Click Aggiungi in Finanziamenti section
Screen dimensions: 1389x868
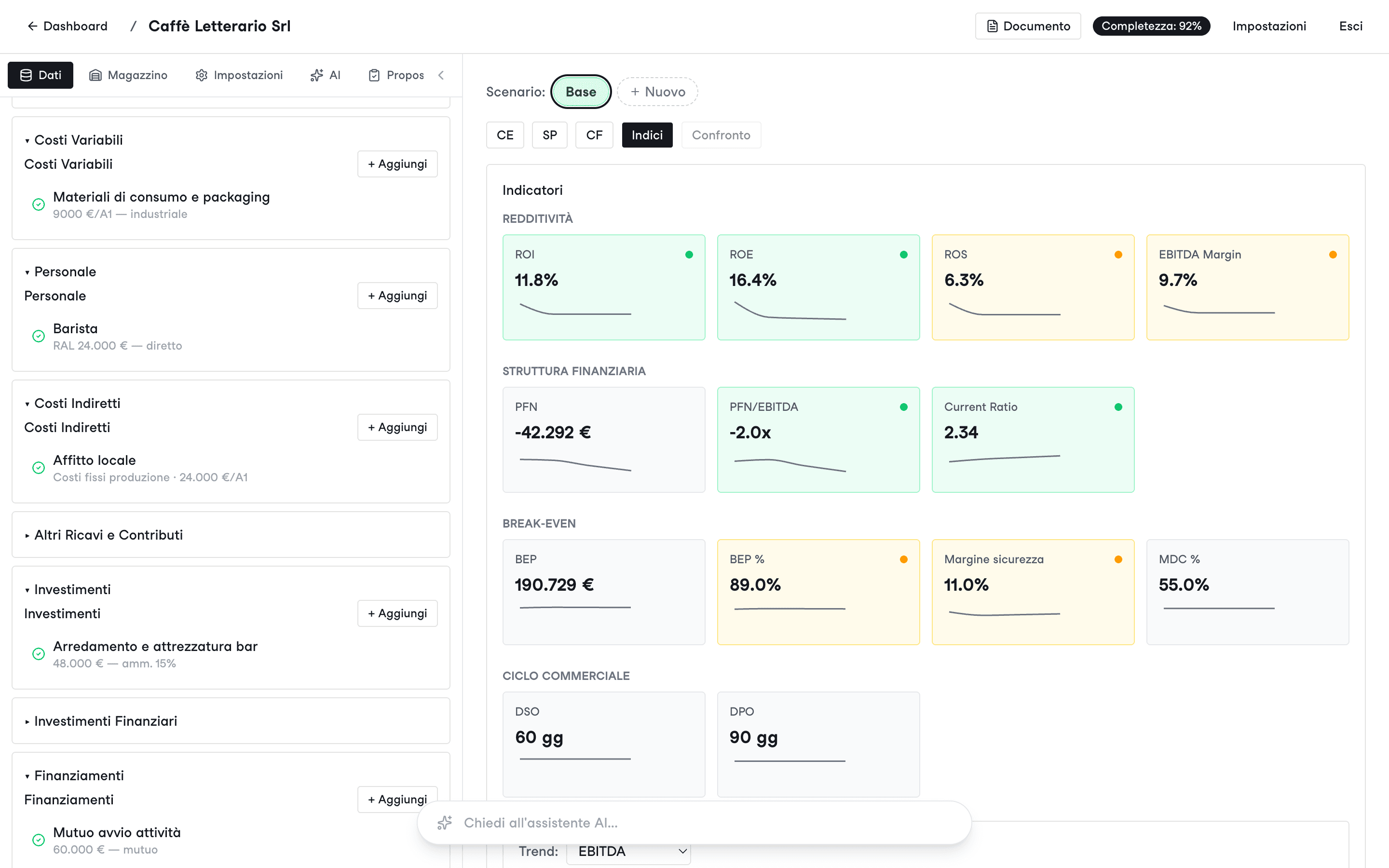pyautogui.click(x=397, y=800)
